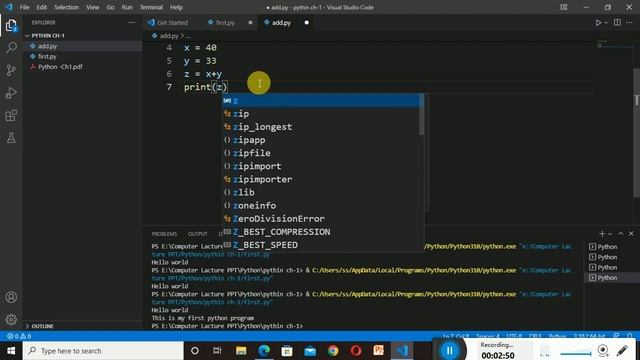The height and width of the screenshot is (360, 640).
Task: Open the launch profile dropdown beside plus
Action: click(x=610, y=234)
